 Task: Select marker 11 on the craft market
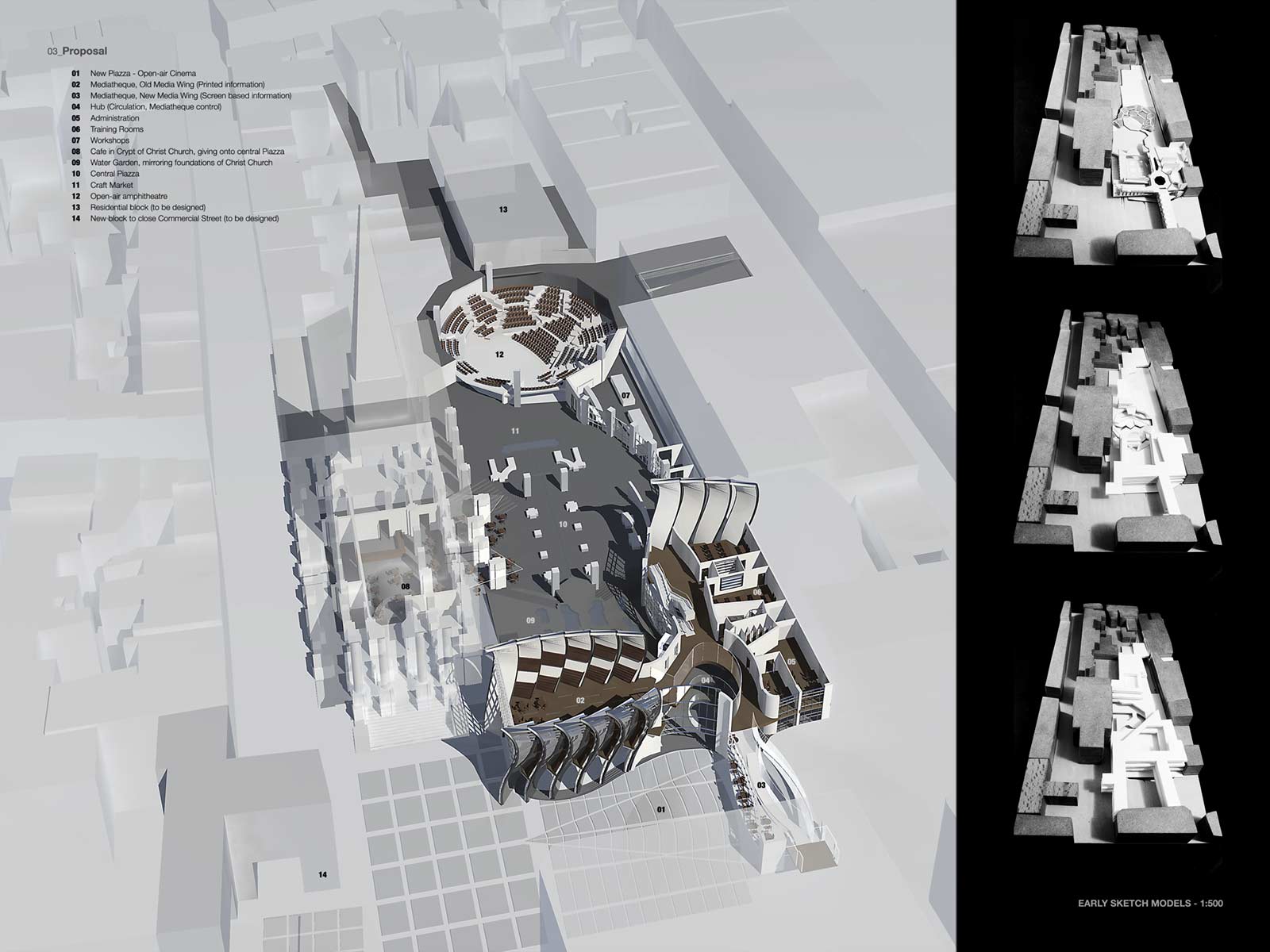point(515,431)
